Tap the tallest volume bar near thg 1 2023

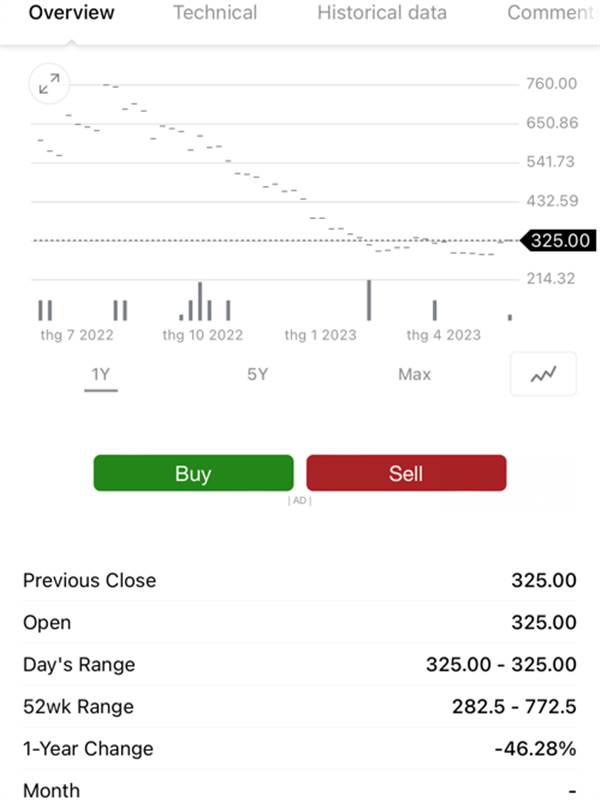click(369, 300)
